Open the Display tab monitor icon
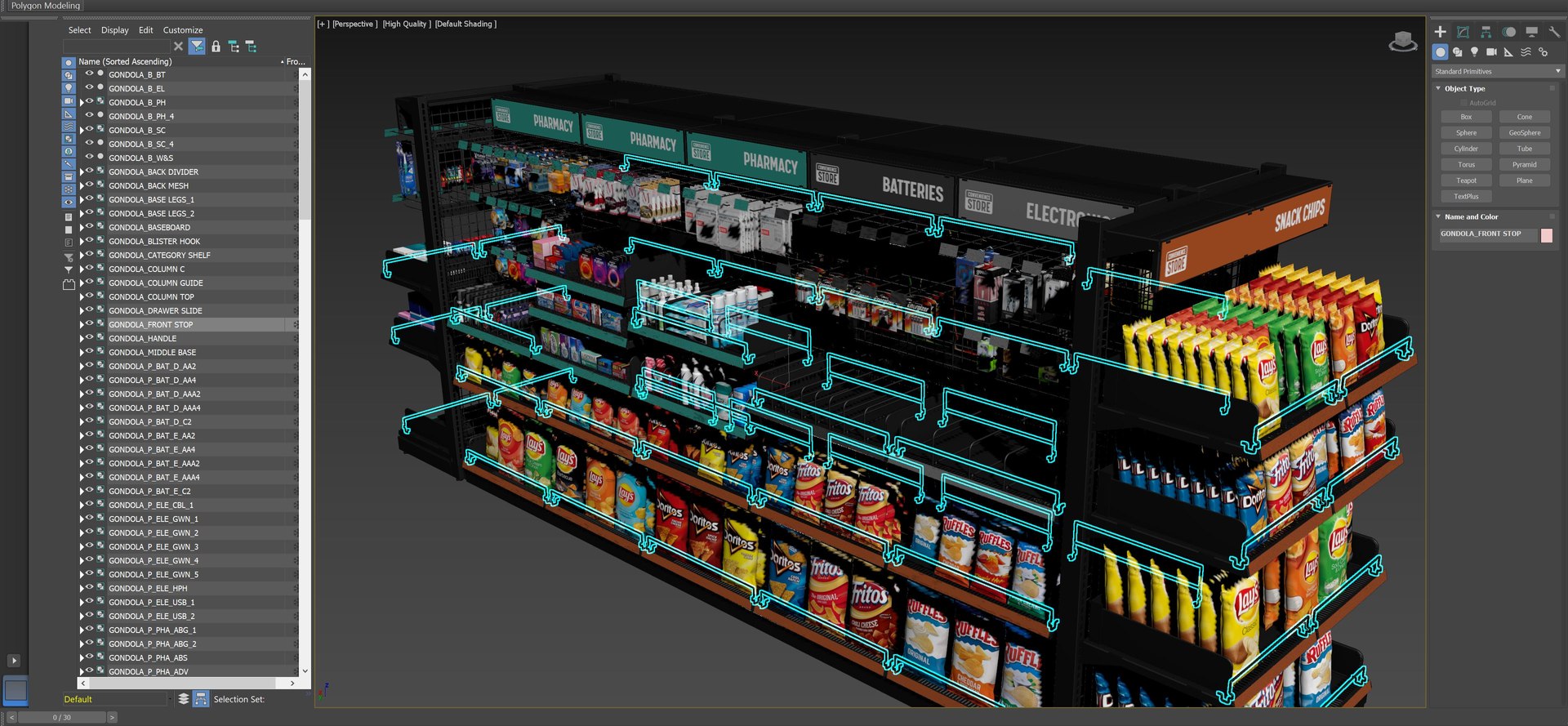 [1531, 32]
